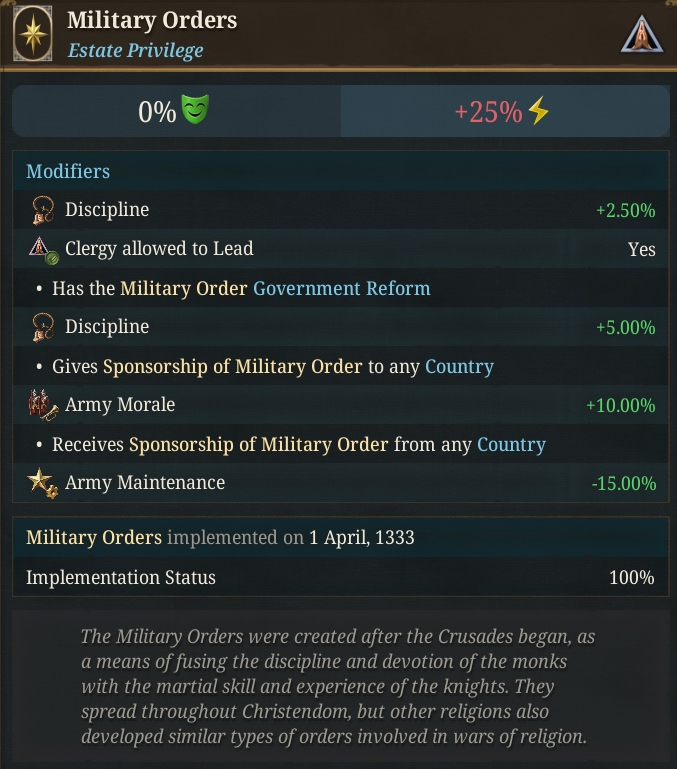Viewport: 677px width, 769px height.
Task: Click the first Discipline whip icon
Action: coord(43,210)
